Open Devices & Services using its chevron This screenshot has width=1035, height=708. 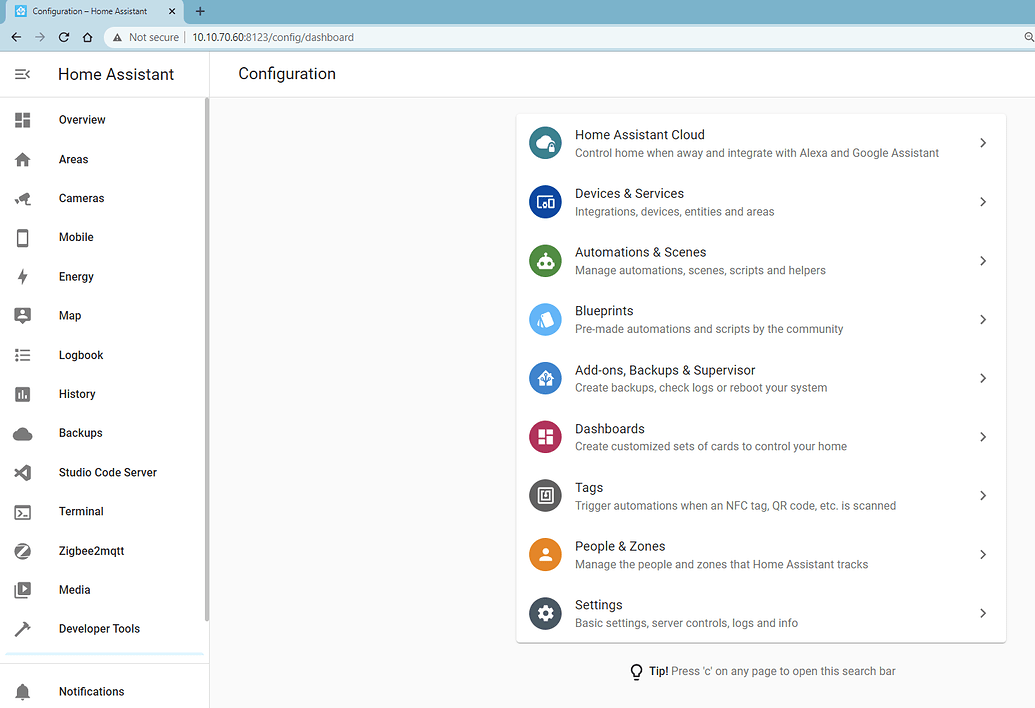tap(983, 202)
